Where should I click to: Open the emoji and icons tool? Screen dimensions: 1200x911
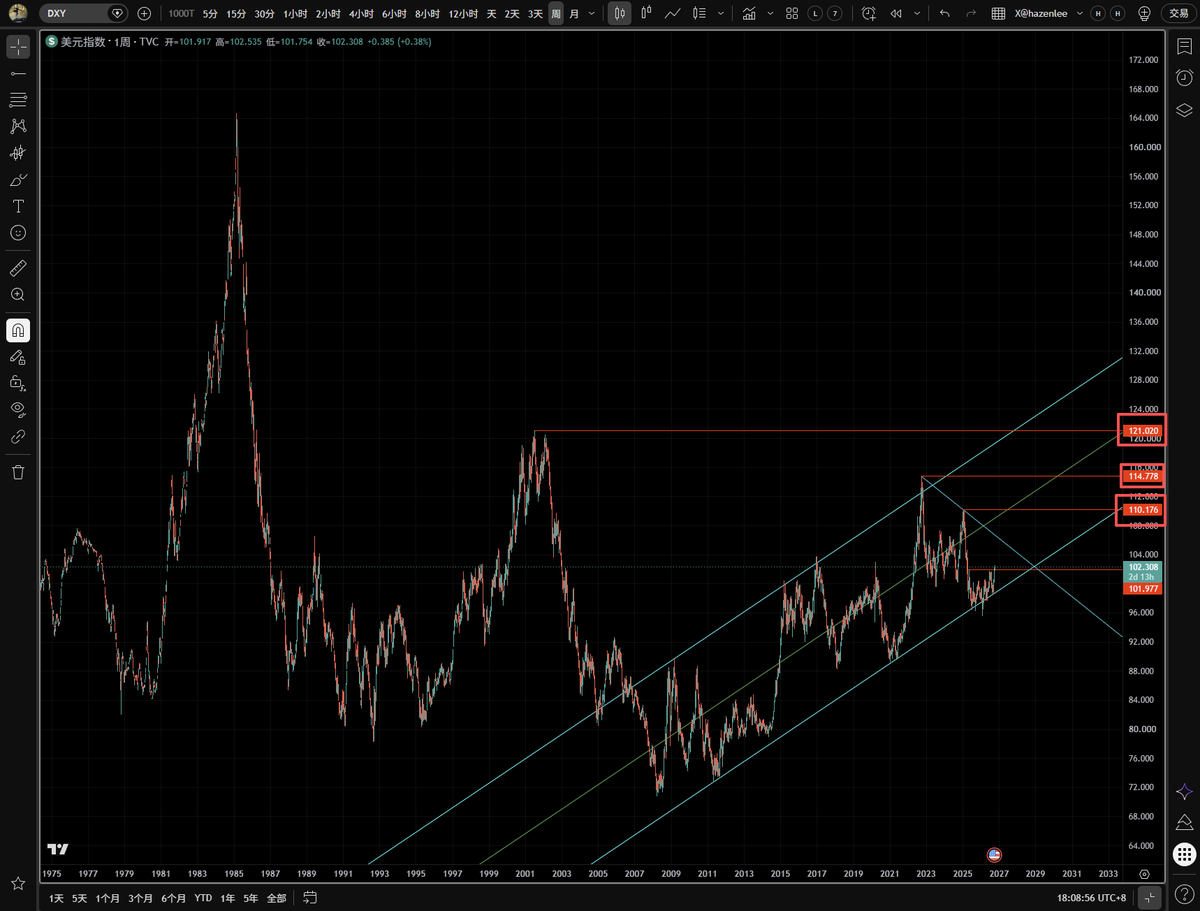18,232
